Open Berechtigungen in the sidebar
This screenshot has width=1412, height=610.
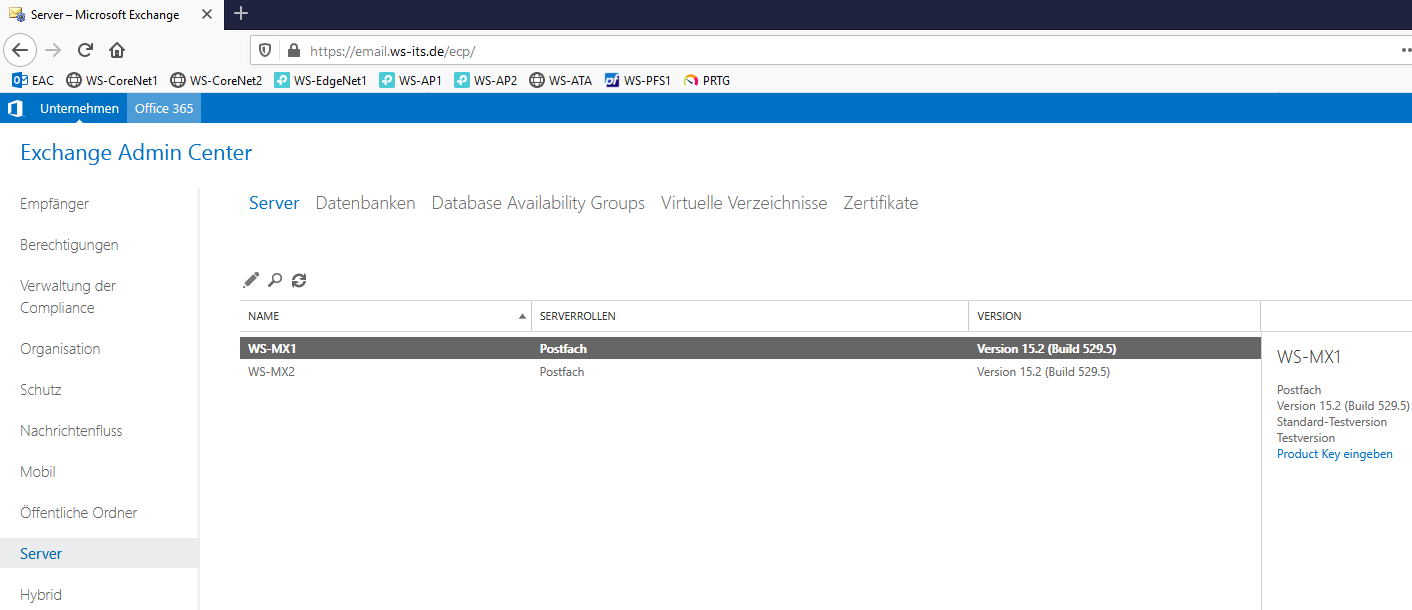point(69,245)
